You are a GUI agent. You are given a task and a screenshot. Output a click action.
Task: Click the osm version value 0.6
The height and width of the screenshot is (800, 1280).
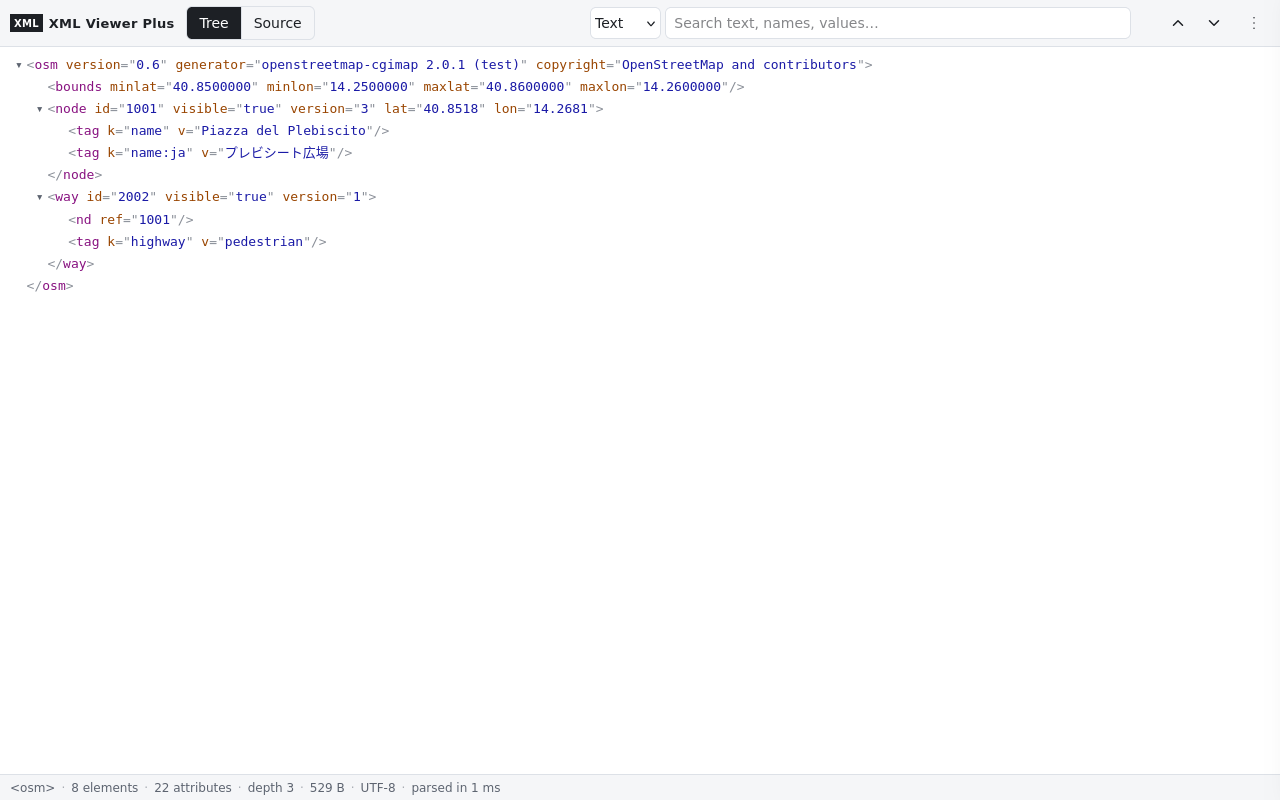pos(148,65)
